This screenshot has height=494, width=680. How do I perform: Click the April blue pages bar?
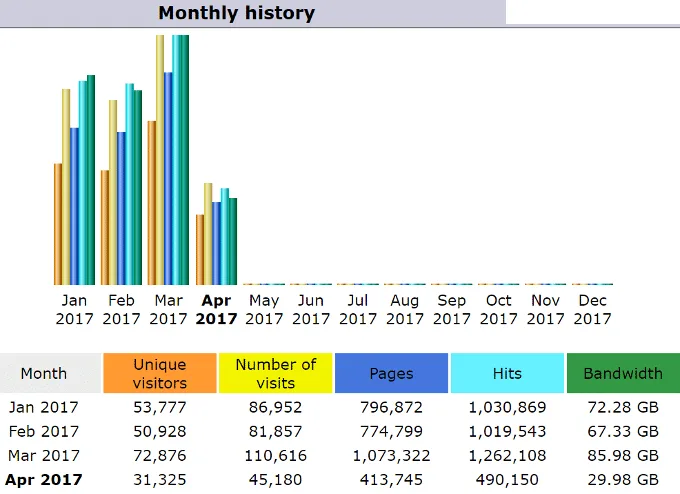[216, 244]
